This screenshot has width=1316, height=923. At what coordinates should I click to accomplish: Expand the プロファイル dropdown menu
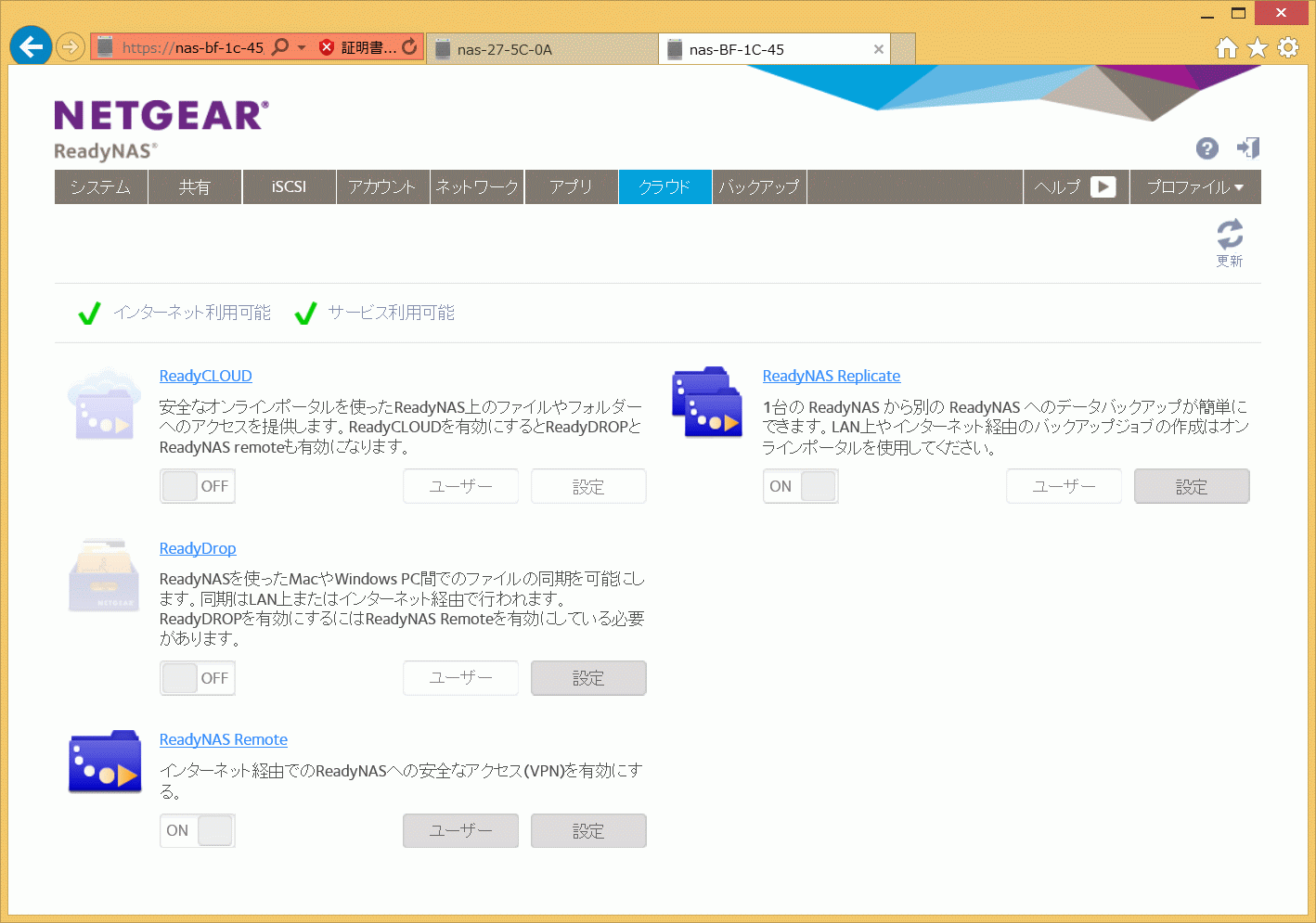(x=1194, y=187)
